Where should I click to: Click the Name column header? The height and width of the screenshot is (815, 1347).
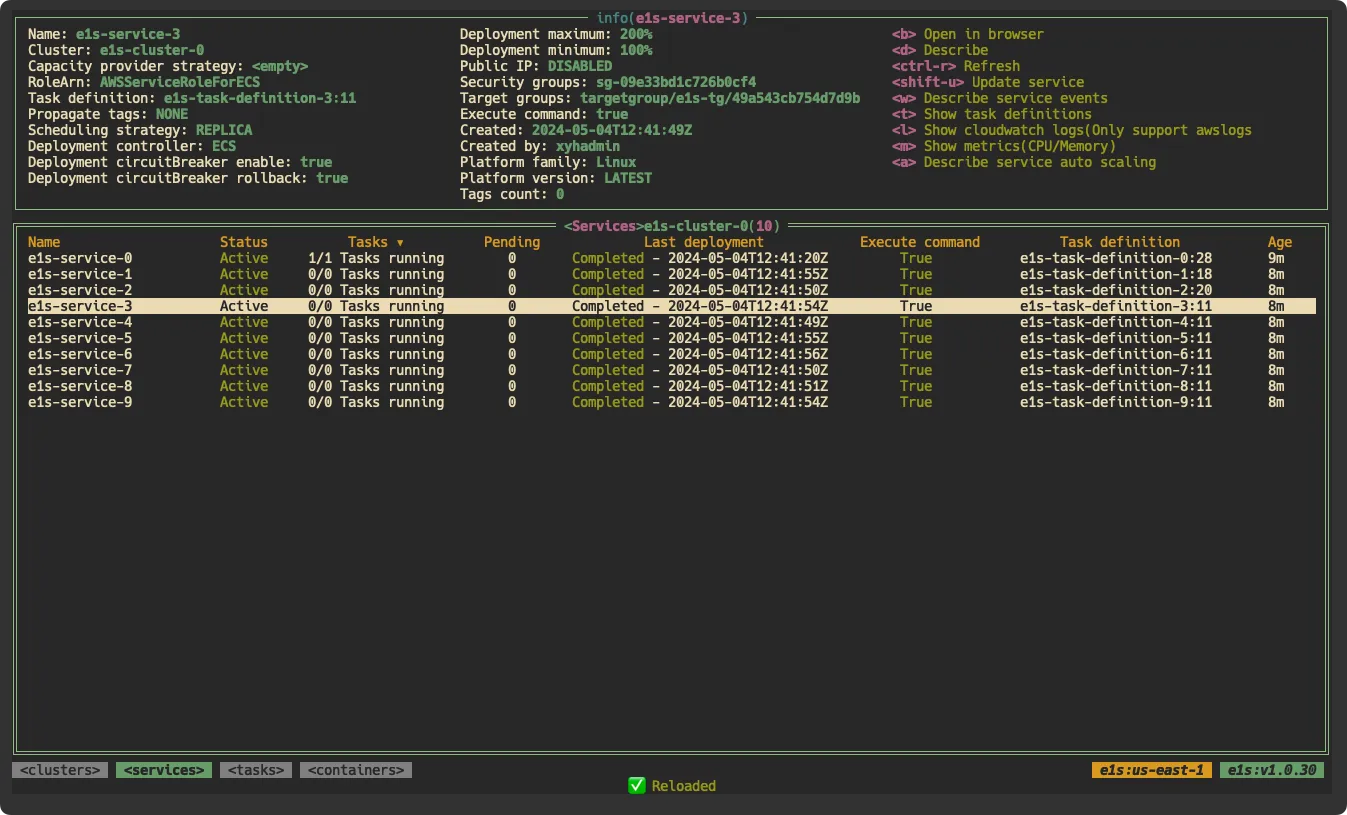click(44, 242)
